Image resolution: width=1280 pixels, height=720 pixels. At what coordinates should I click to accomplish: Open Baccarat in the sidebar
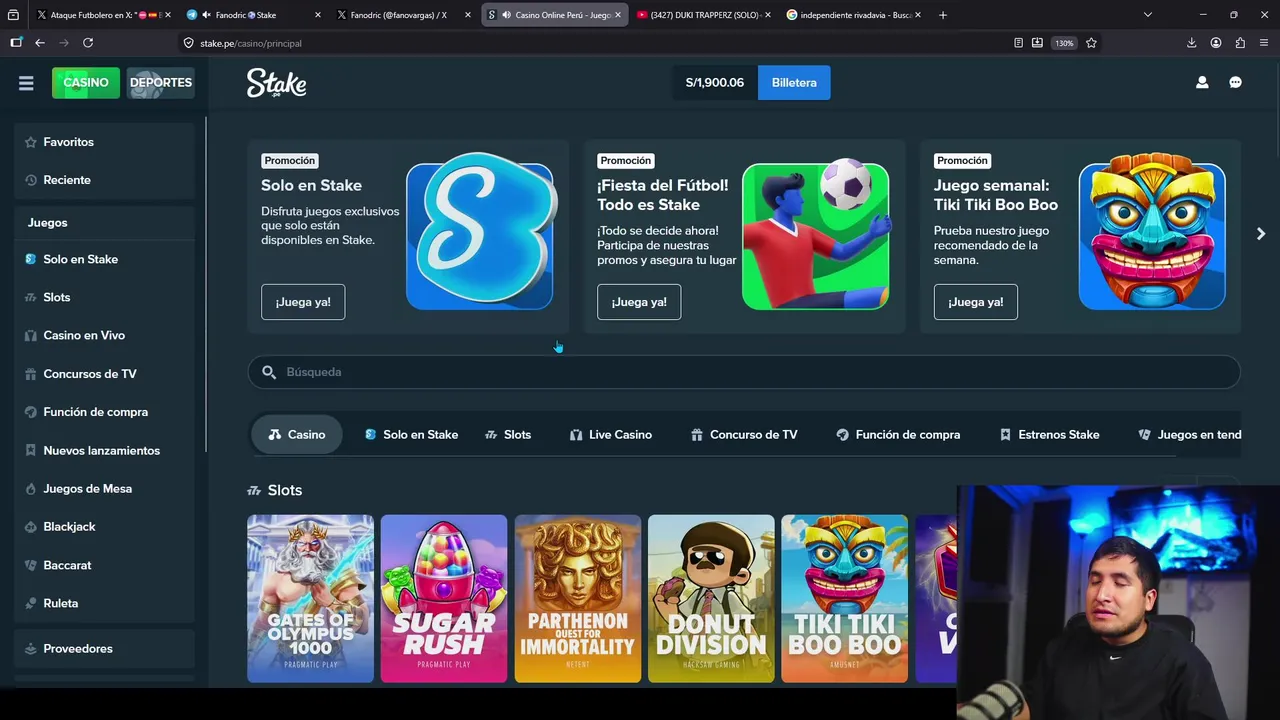(104, 565)
